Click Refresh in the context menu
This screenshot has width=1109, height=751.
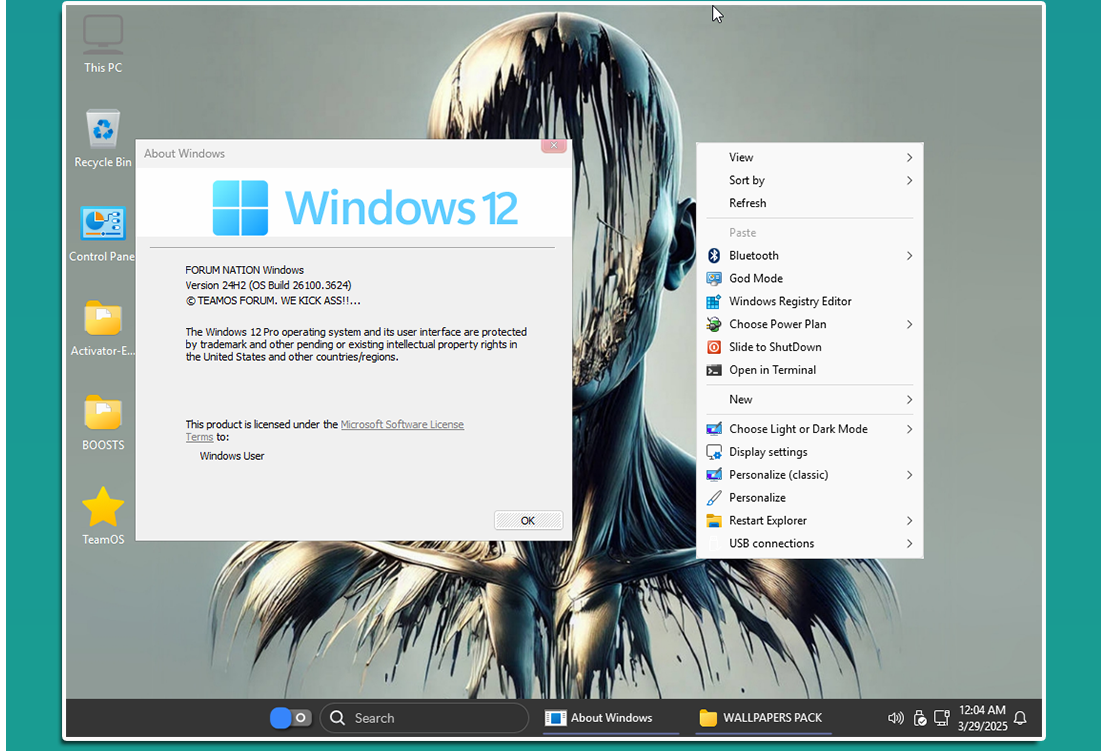pyautogui.click(x=747, y=203)
